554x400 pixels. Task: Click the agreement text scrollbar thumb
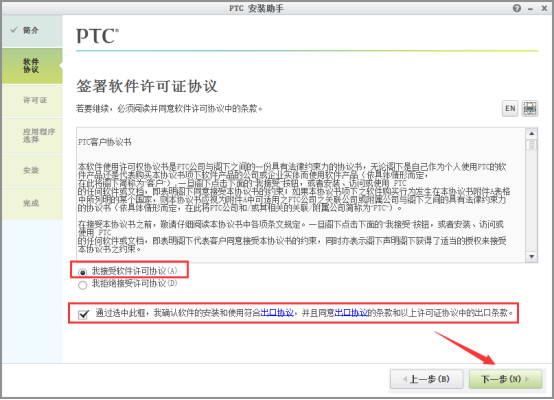[531, 145]
